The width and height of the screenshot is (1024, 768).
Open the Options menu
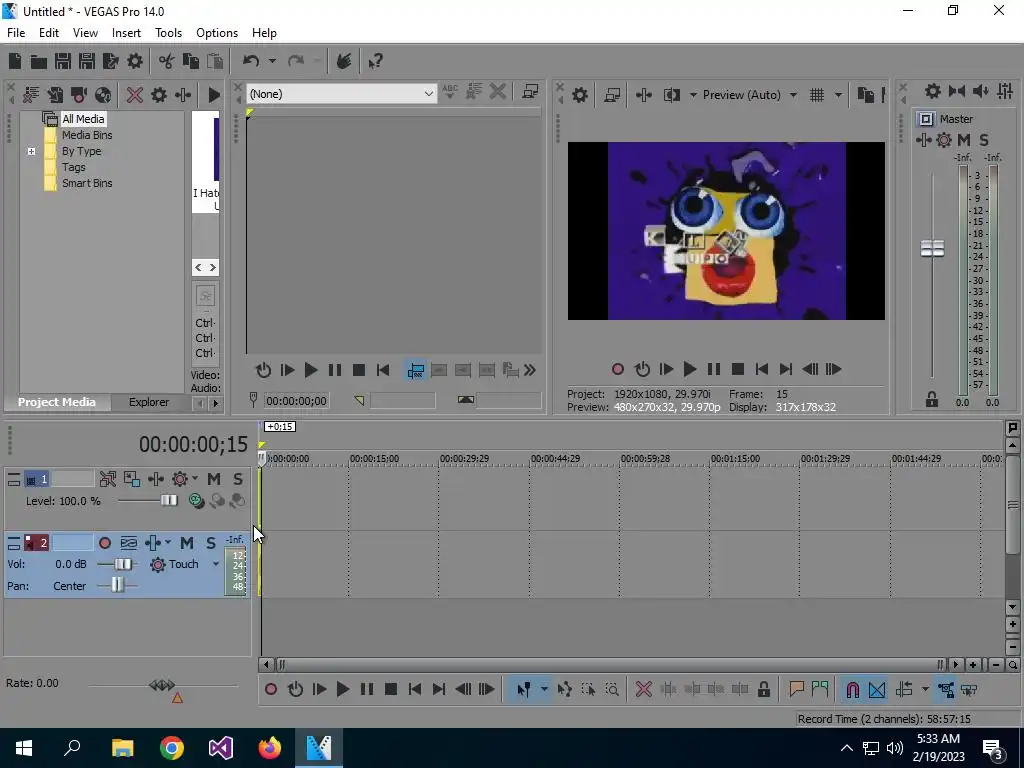217,33
